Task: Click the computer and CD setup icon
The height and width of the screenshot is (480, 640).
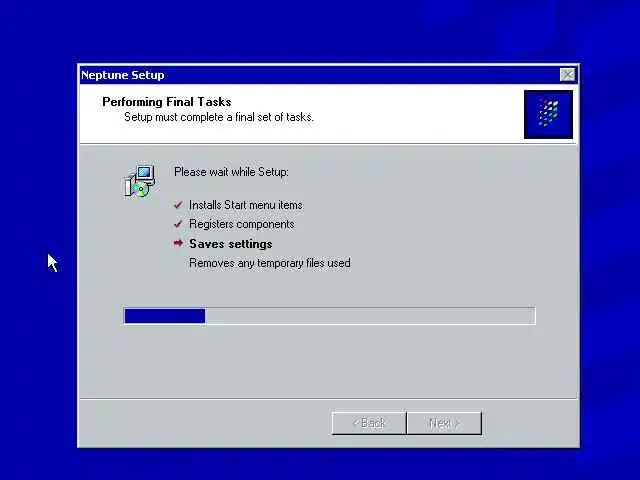Action: tap(140, 181)
